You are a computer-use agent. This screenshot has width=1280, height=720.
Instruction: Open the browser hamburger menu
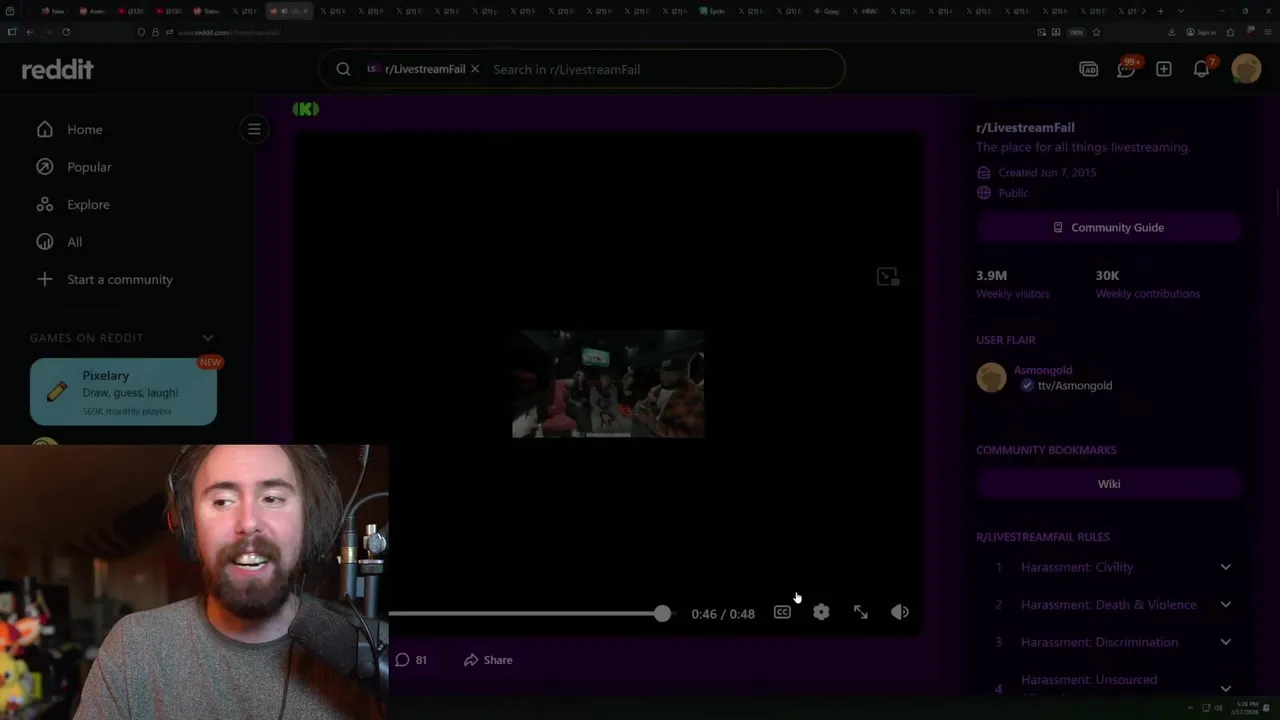pos(1268,32)
